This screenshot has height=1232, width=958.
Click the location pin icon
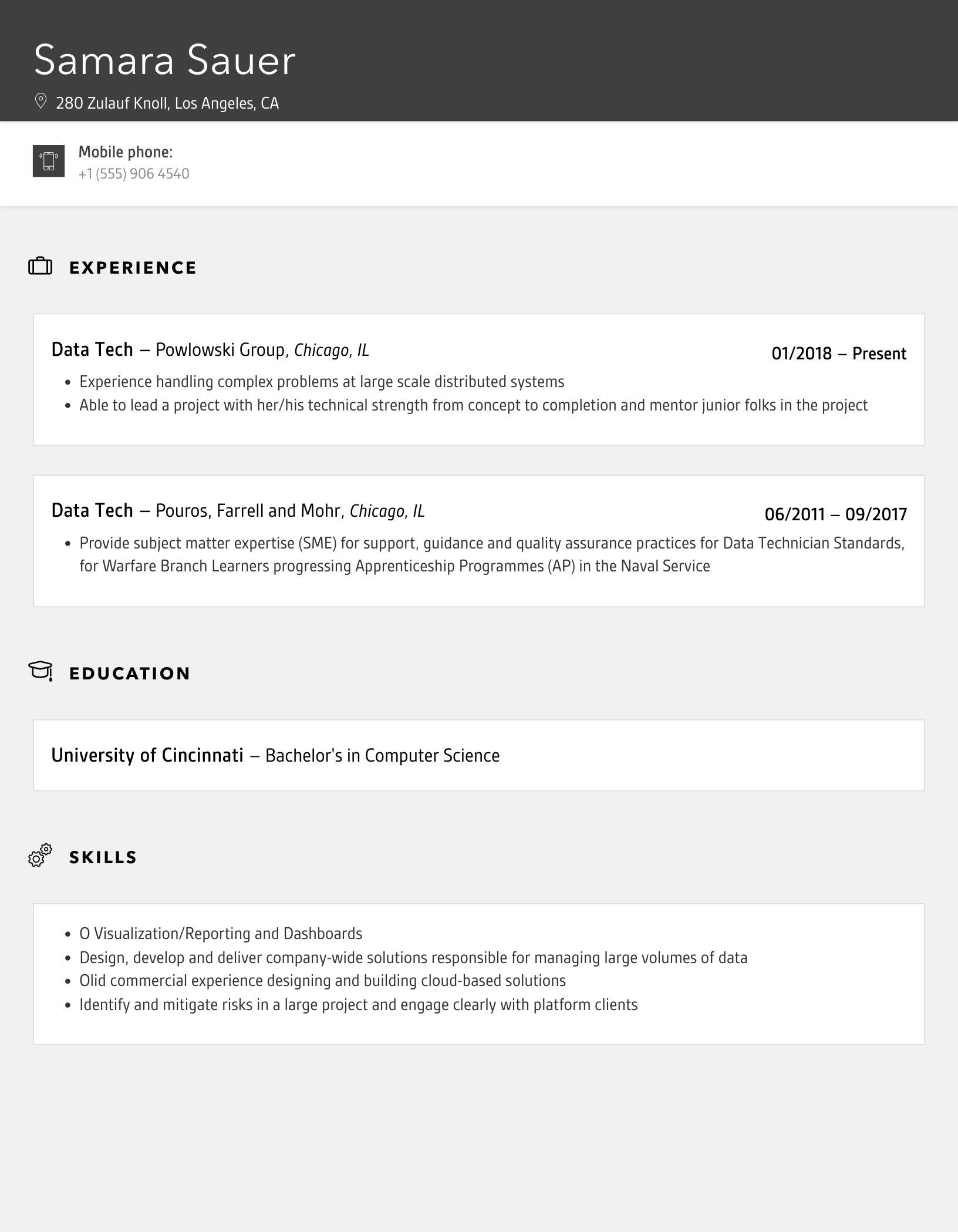coord(41,102)
